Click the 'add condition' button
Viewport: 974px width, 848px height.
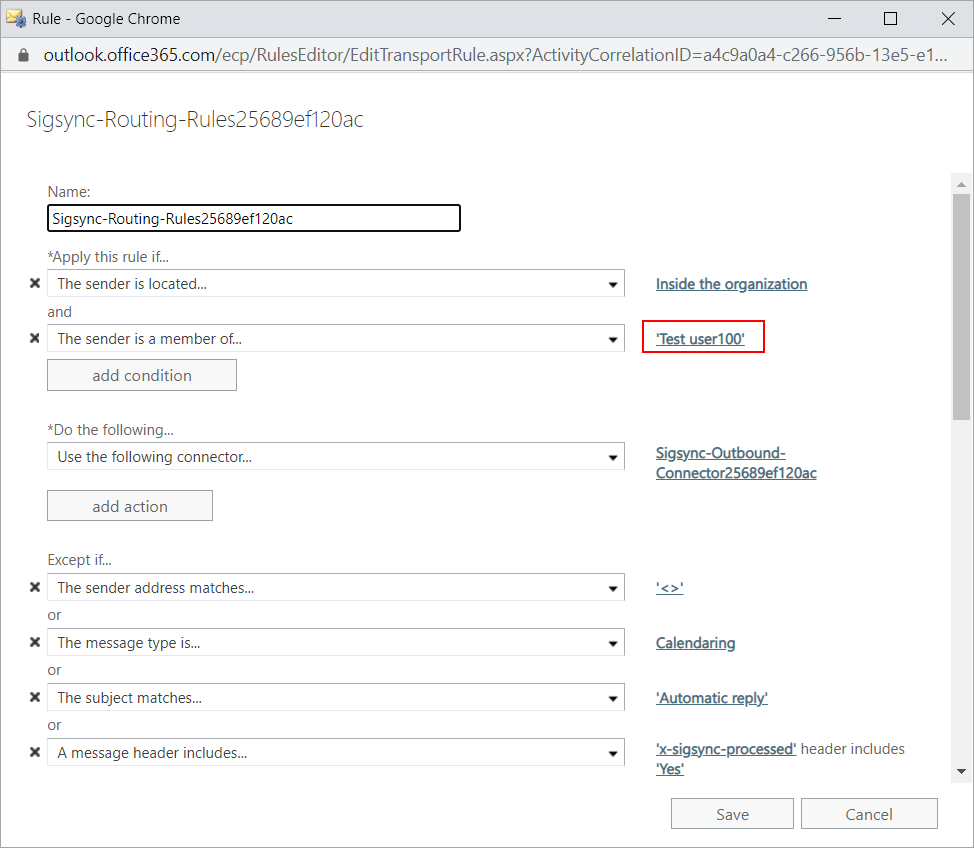click(142, 375)
